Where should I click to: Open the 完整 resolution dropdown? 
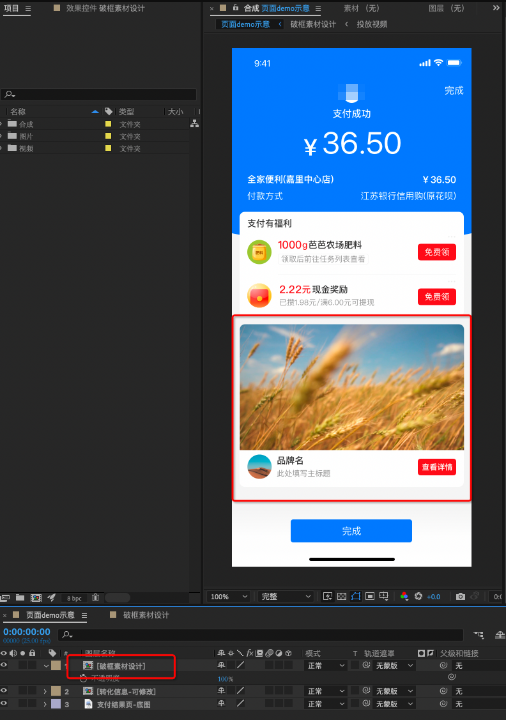coord(286,596)
